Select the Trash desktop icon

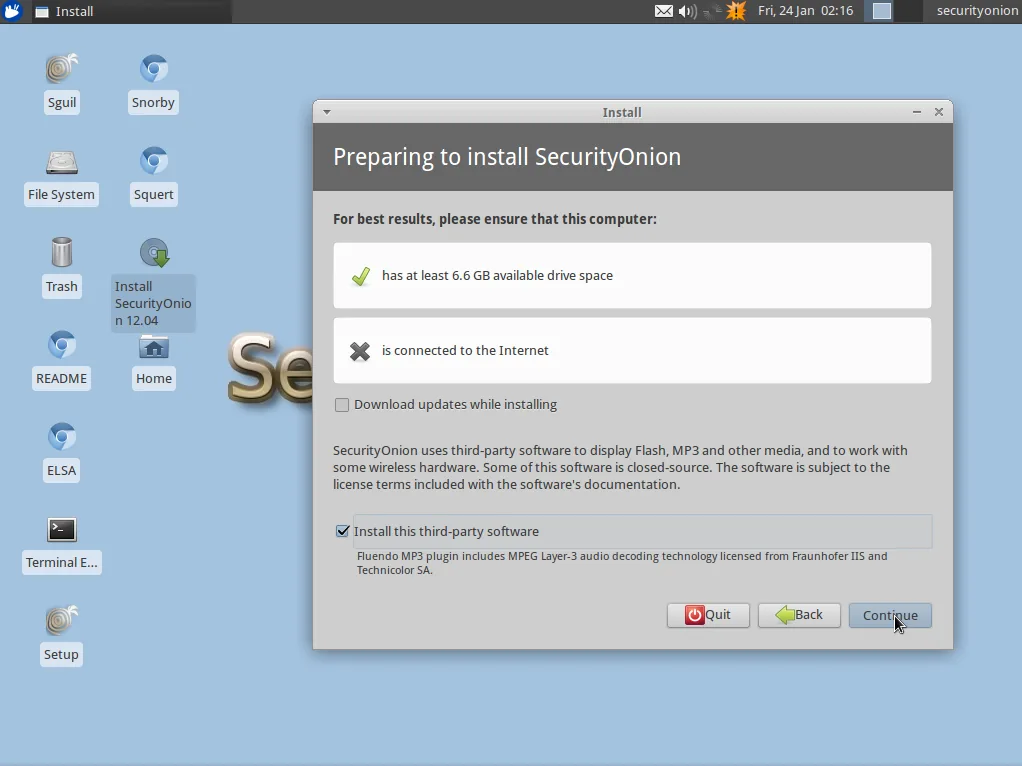pyautogui.click(x=61, y=267)
